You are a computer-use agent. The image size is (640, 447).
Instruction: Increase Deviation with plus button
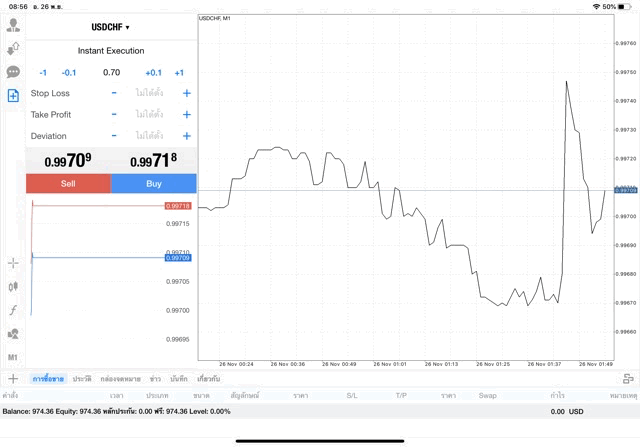click(x=186, y=136)
